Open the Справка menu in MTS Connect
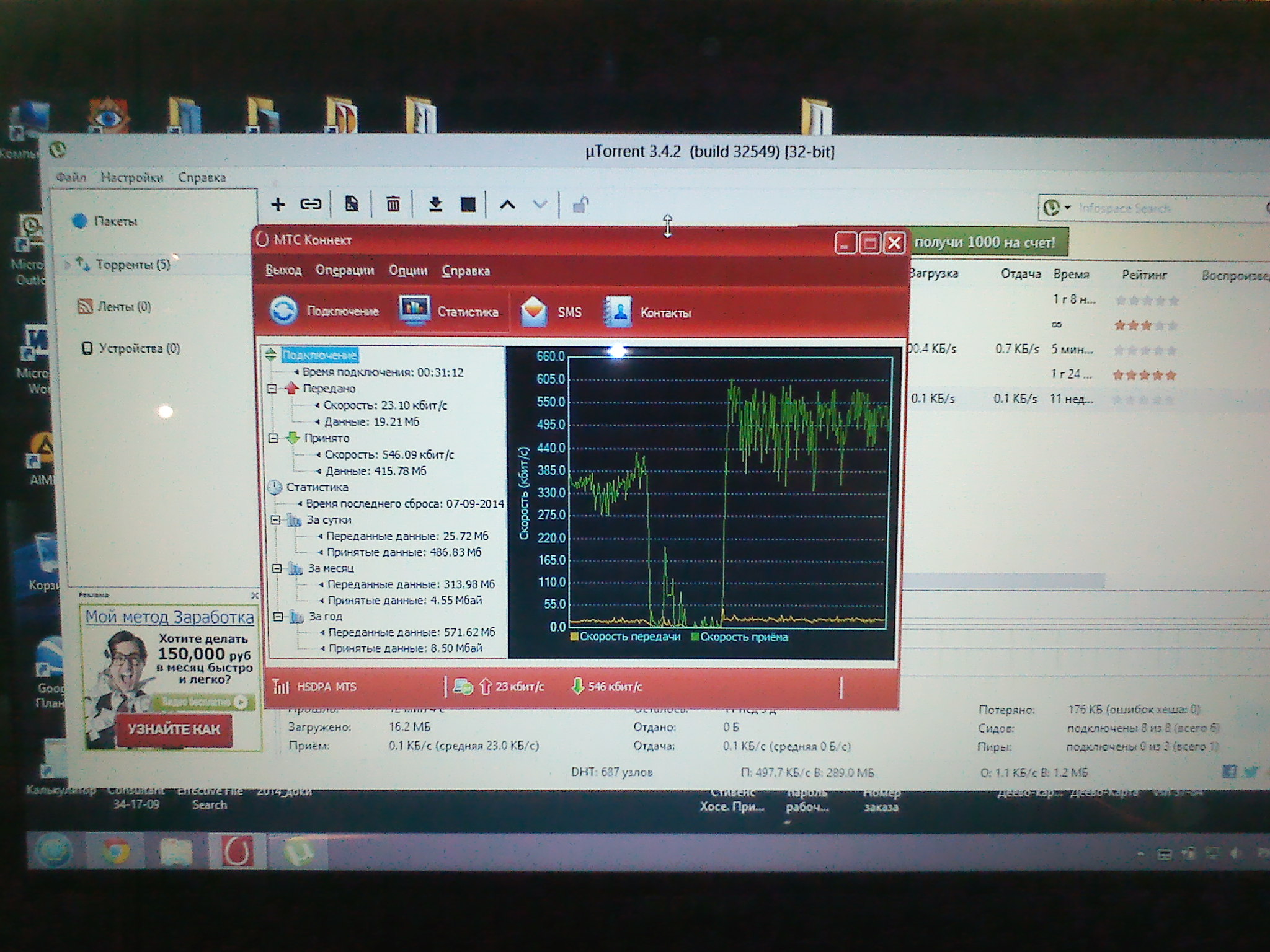1270x952 pixels. coord(466,271)
